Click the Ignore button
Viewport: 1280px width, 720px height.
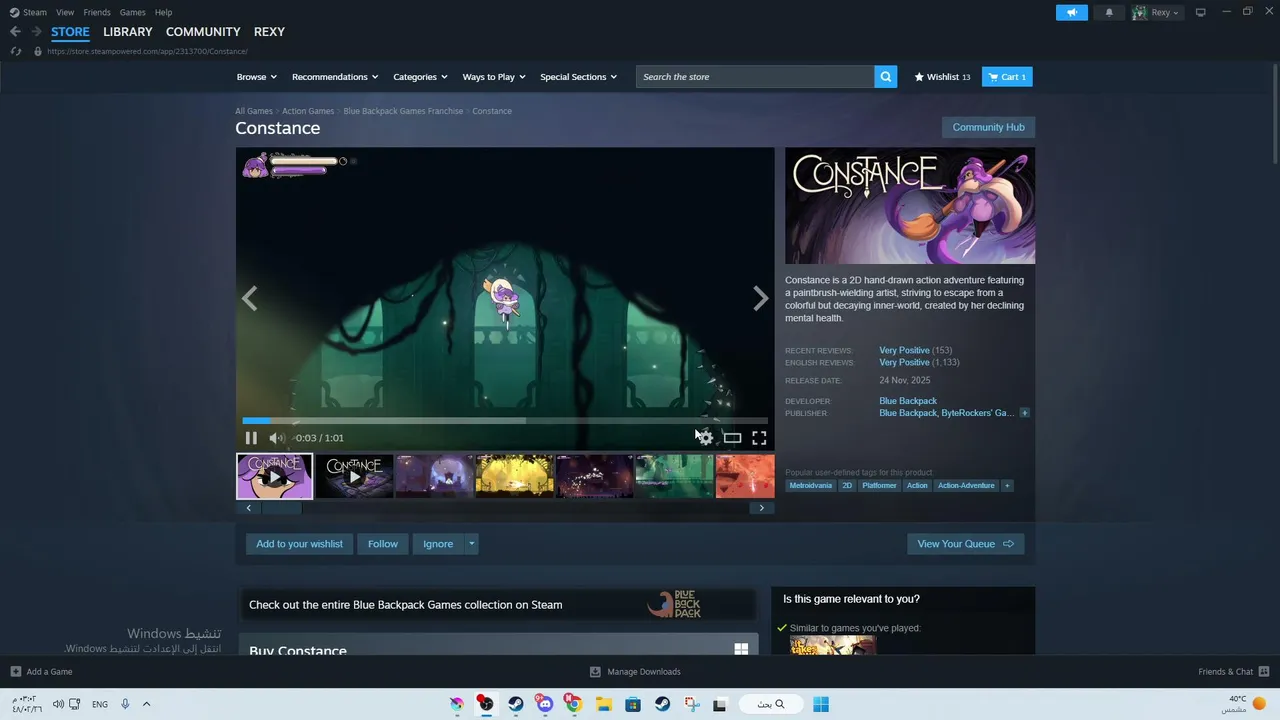[438, 544]
